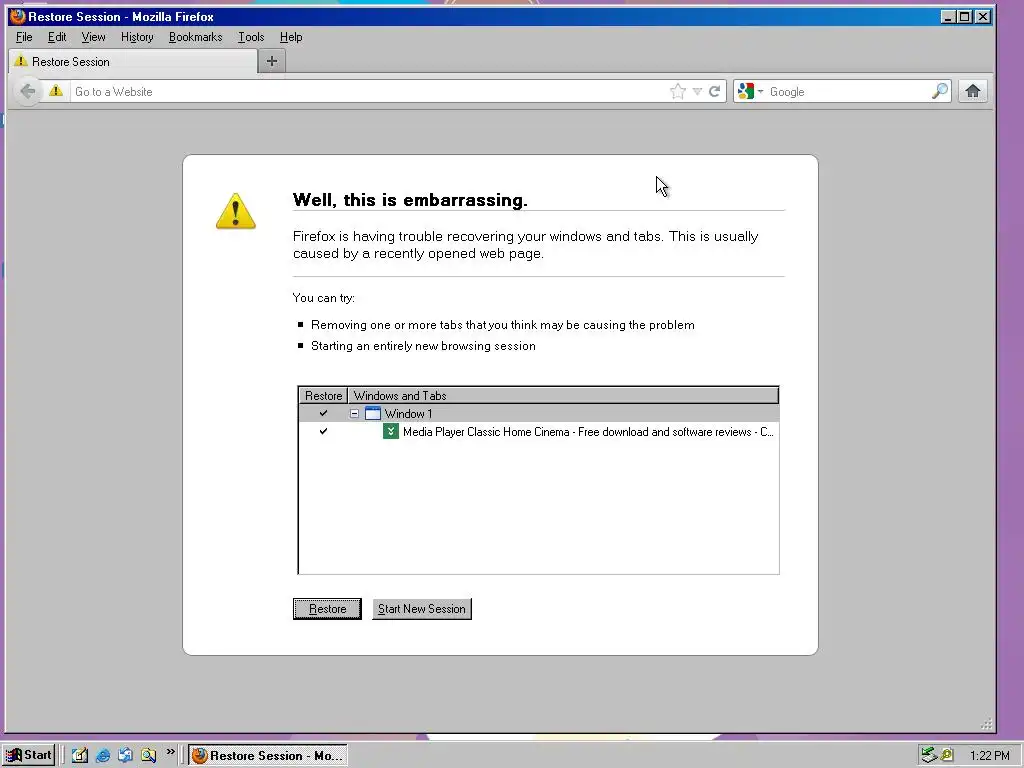
Task: Click the Show Desktop quick launch icon
Action: [x=80, y=755]
